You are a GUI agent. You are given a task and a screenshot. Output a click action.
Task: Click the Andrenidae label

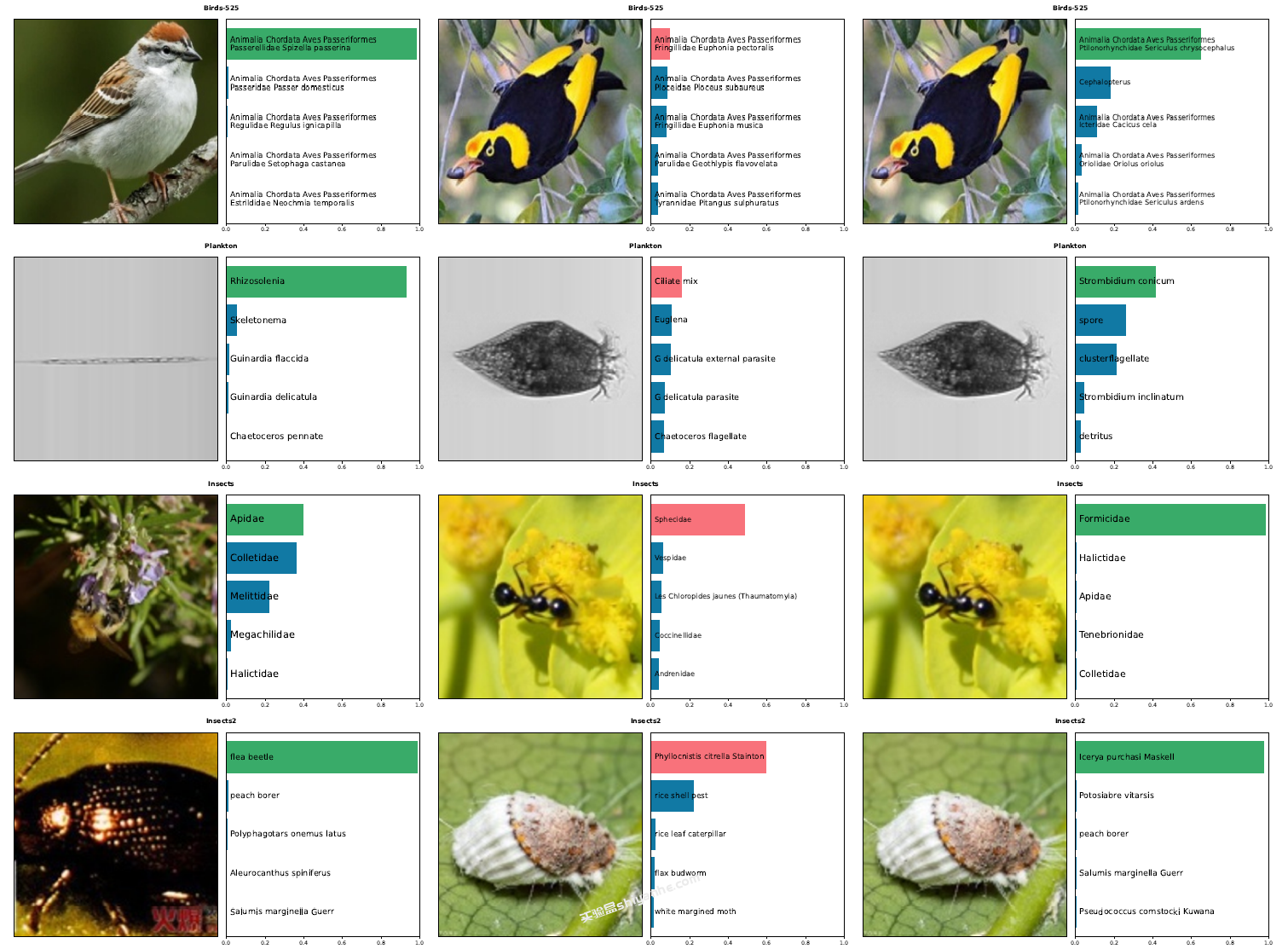[674, 674]
